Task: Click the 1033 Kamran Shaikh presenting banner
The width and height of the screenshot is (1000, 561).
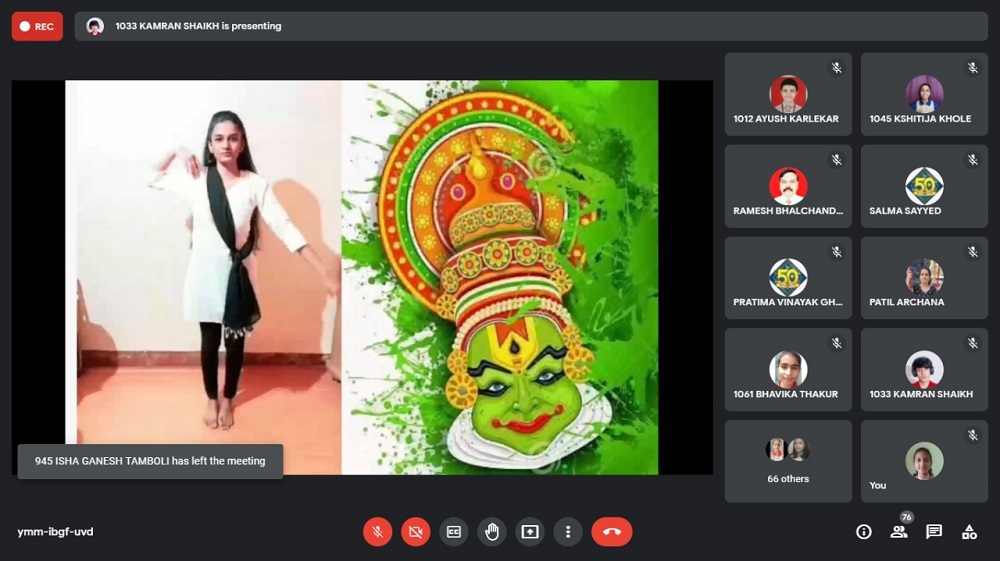Action: tap(530, 26)
